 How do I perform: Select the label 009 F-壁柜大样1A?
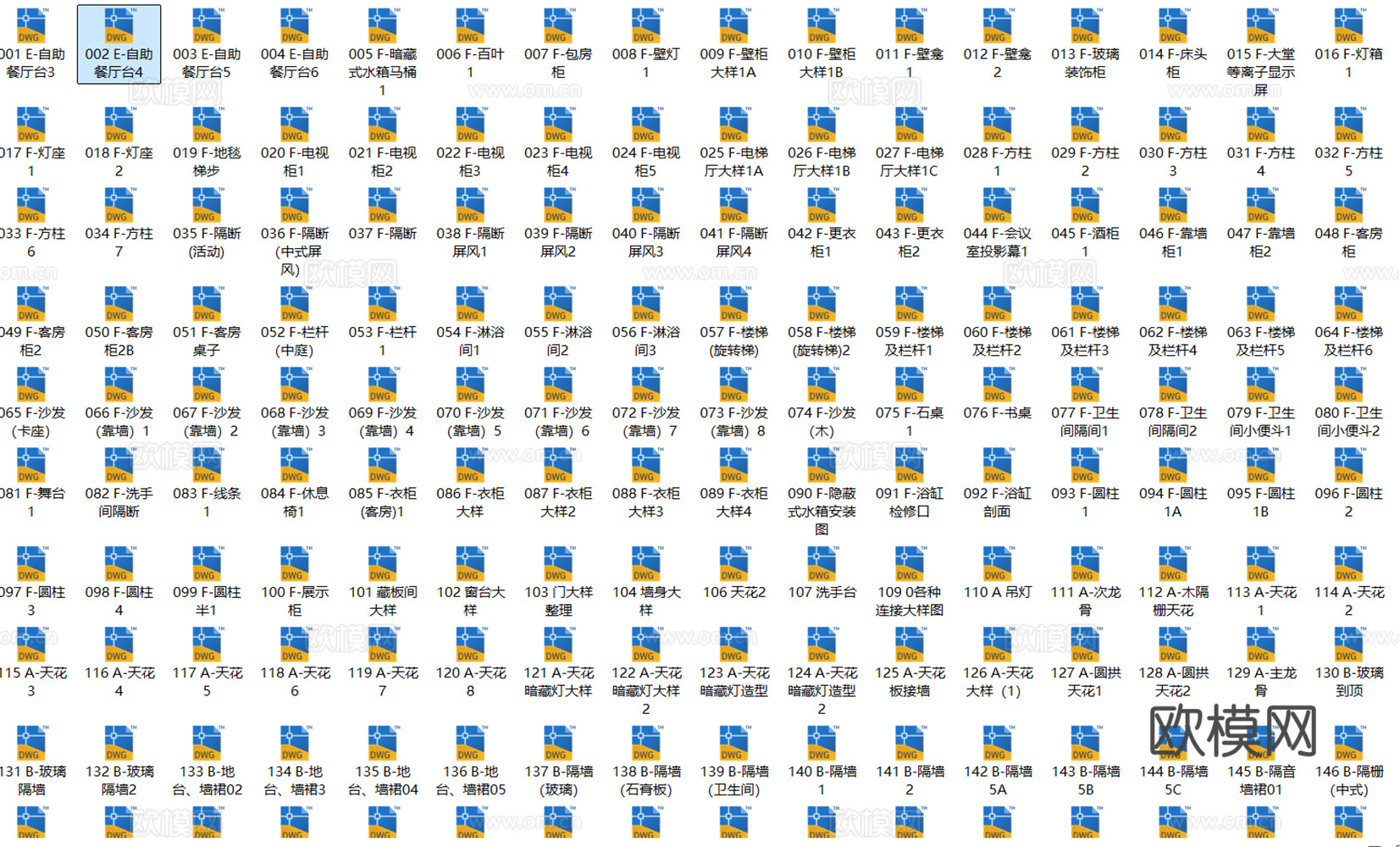pos(734,63)
